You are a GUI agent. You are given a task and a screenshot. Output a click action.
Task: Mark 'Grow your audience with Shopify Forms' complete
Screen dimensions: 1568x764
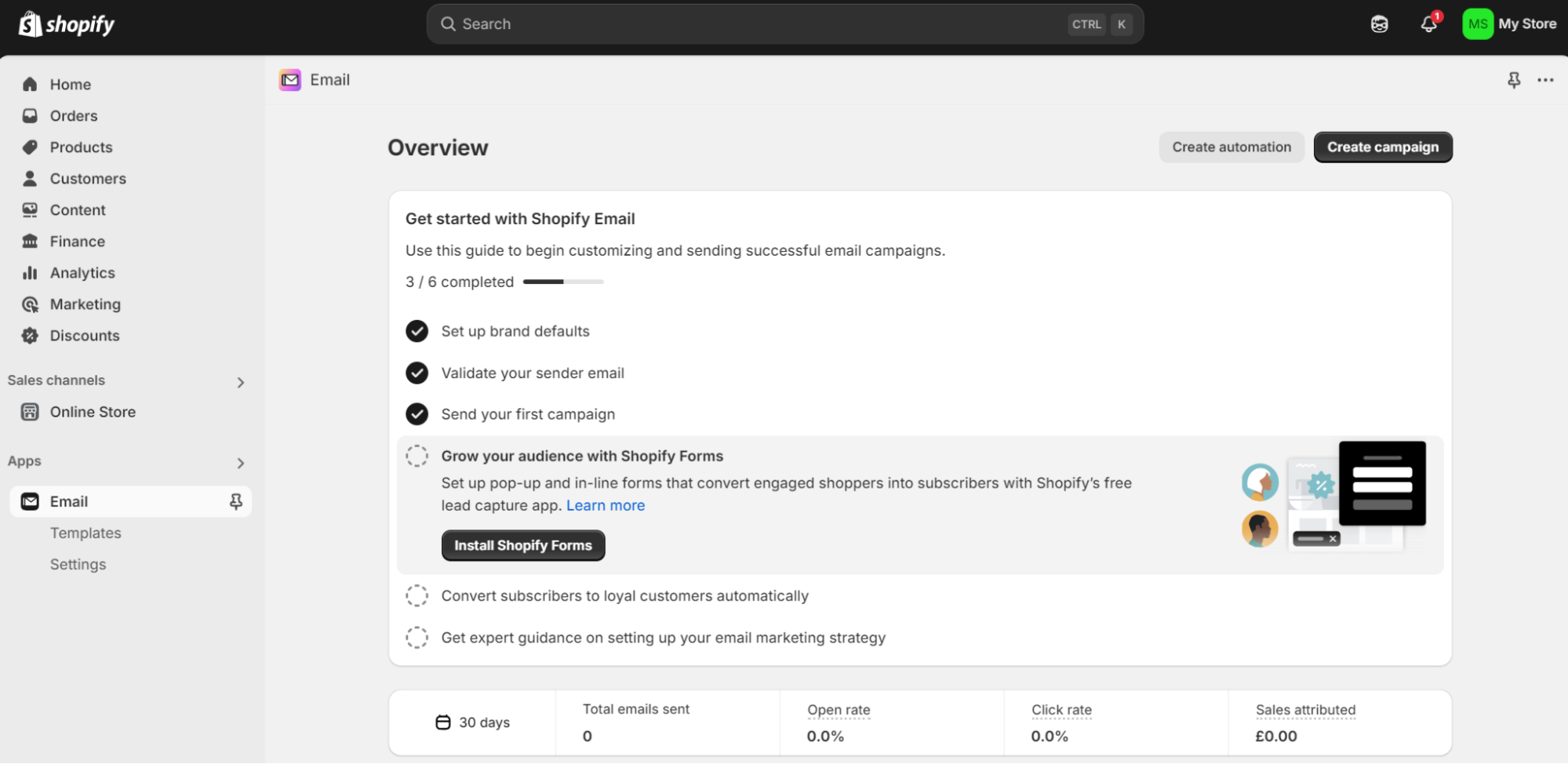point(417,456)
